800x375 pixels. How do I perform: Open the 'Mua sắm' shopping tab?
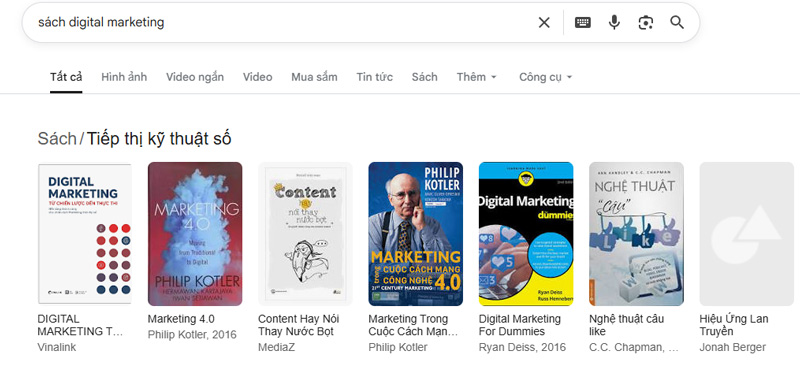[314, 77]
